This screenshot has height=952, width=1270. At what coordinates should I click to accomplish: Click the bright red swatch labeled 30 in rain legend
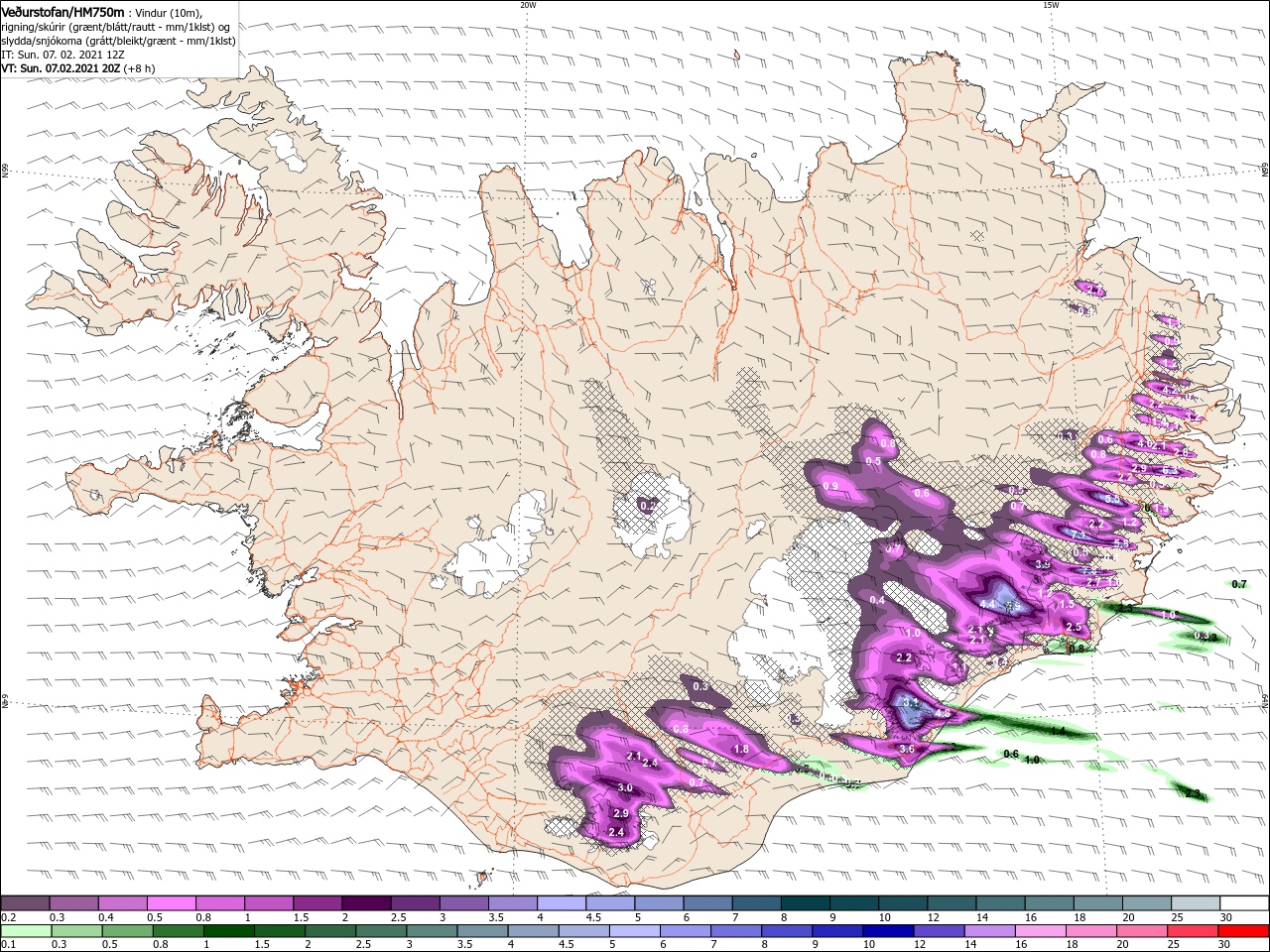[x=1242, y=931]
